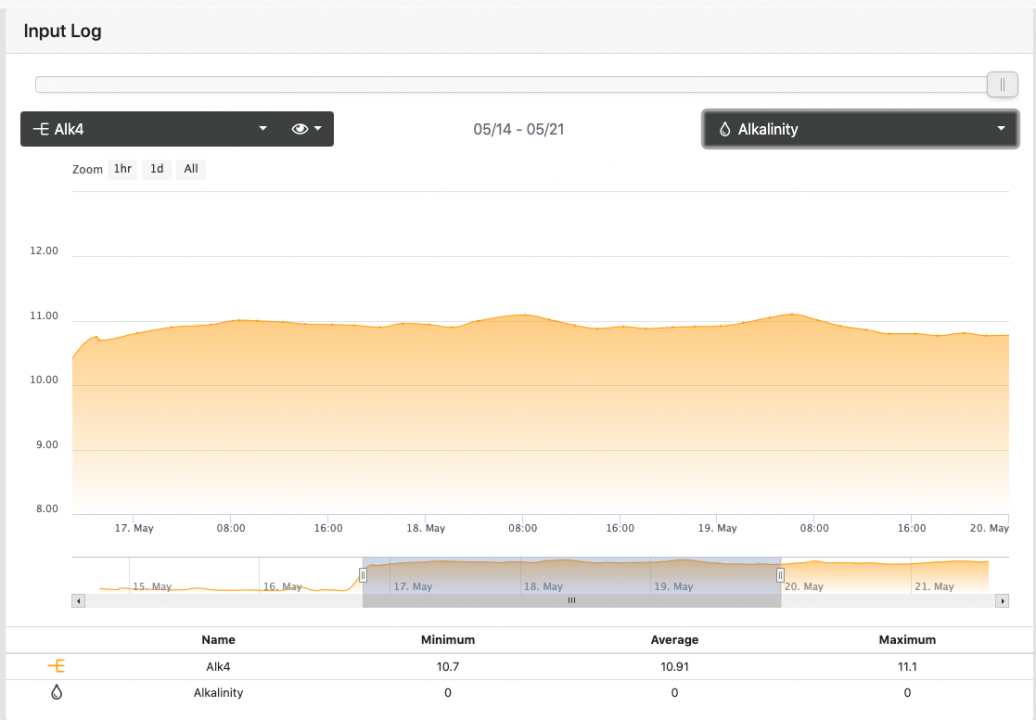Click the top range slider handle

click(1002, 85)
